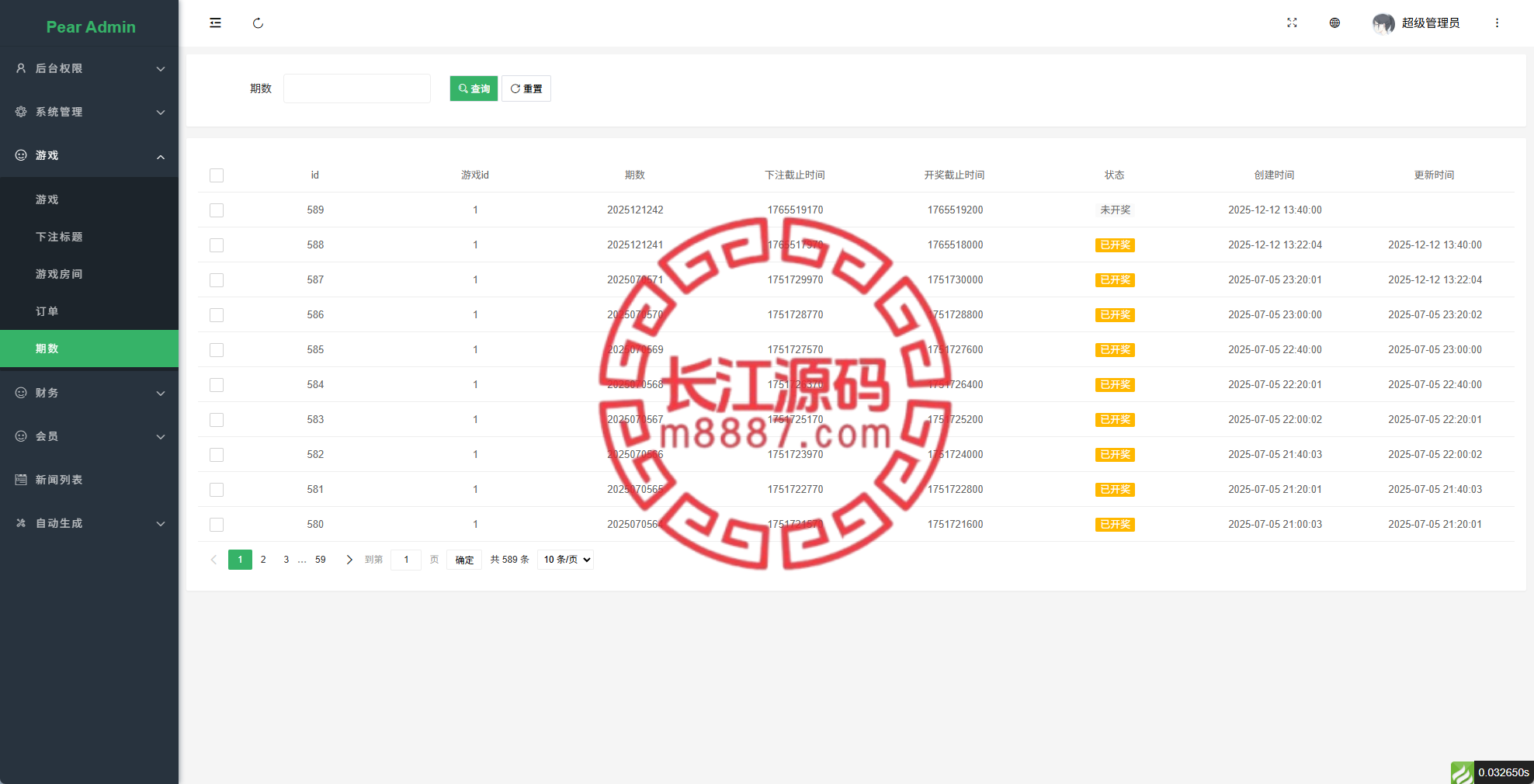Image resolution: width=1534 pixels, height=784 pixels.
Task: Click the 后台权限 user icon
Action: click(21, 68)
